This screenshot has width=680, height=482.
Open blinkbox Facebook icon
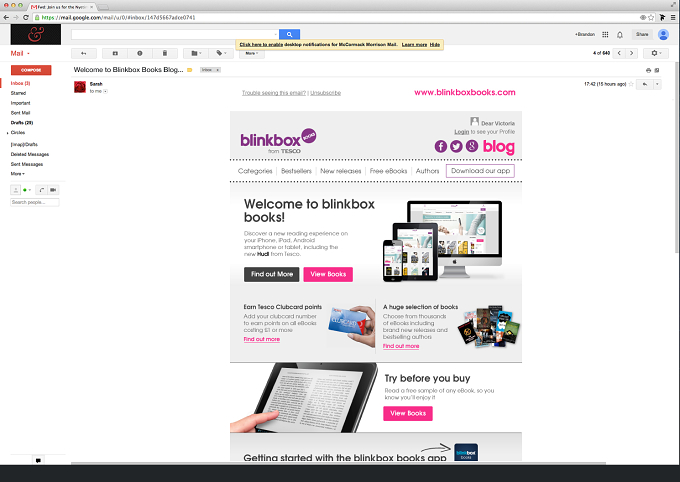[441, 146]
